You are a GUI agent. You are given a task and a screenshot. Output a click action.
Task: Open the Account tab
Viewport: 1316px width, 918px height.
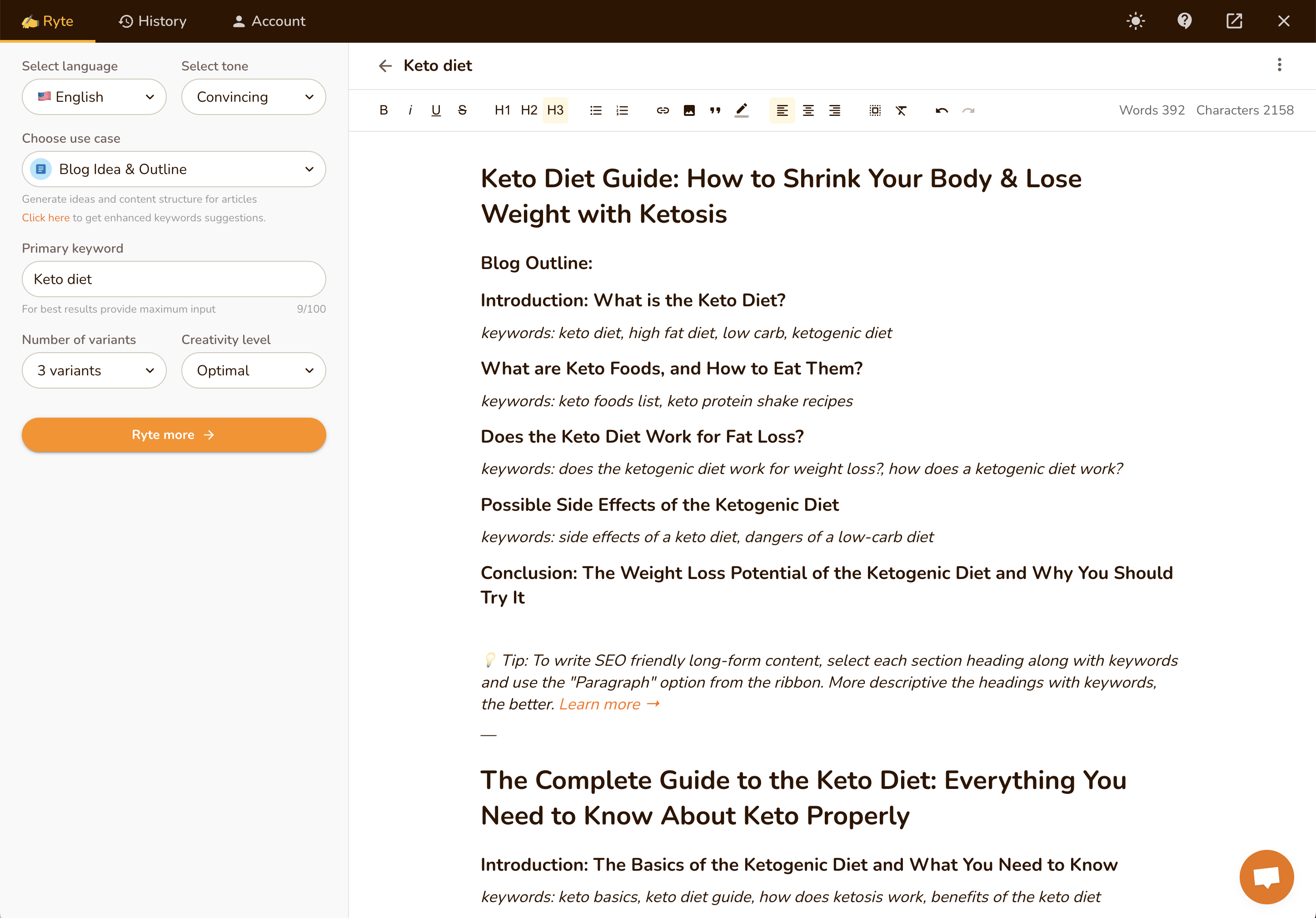tap(269, 21)
